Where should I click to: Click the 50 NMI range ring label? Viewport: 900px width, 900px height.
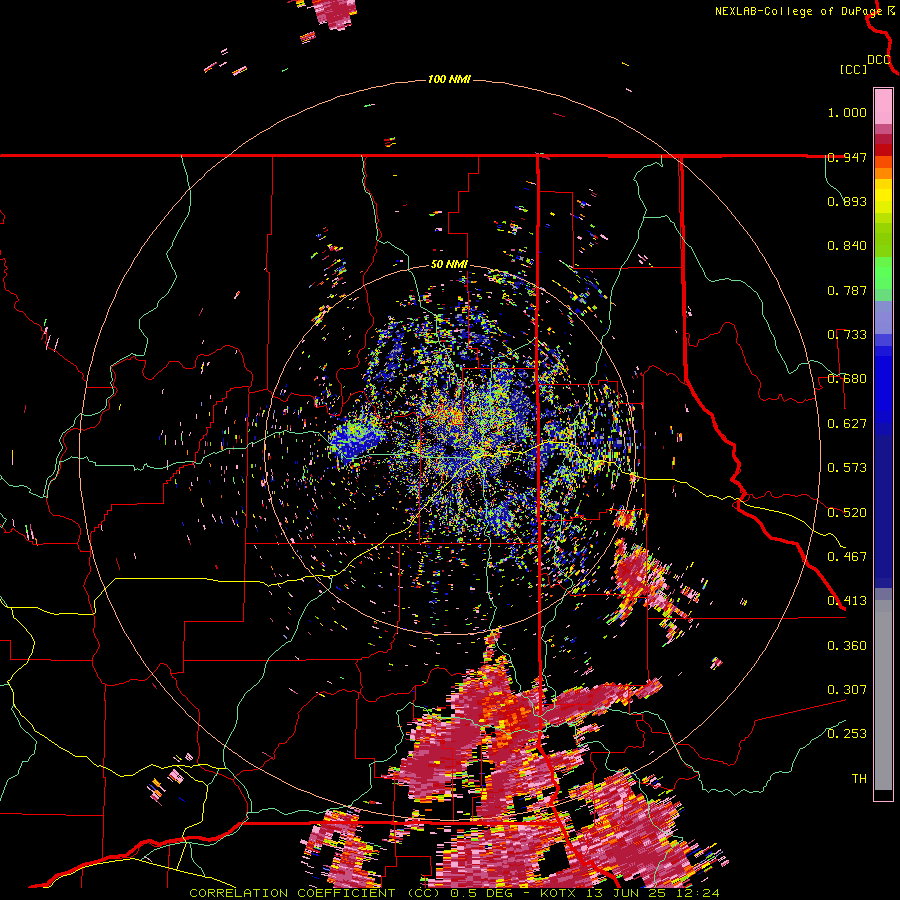pyautogui.click(x=449, y=265)
